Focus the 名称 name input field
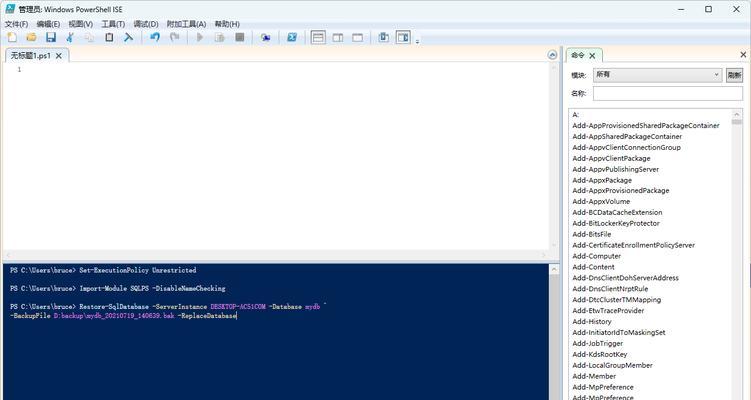Viewport: 751px width, 400px height. coord(668,93)
